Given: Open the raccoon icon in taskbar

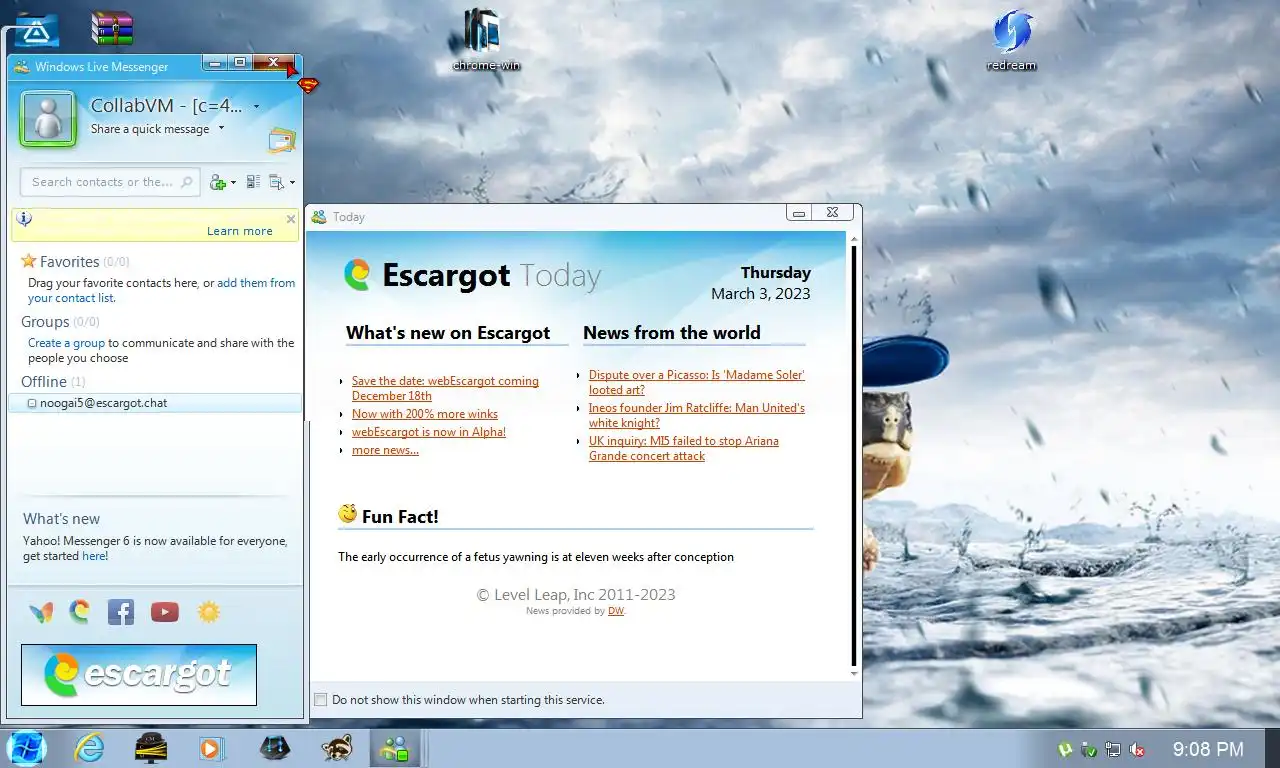Looking at the screenshot, I should tap(337, 748).
